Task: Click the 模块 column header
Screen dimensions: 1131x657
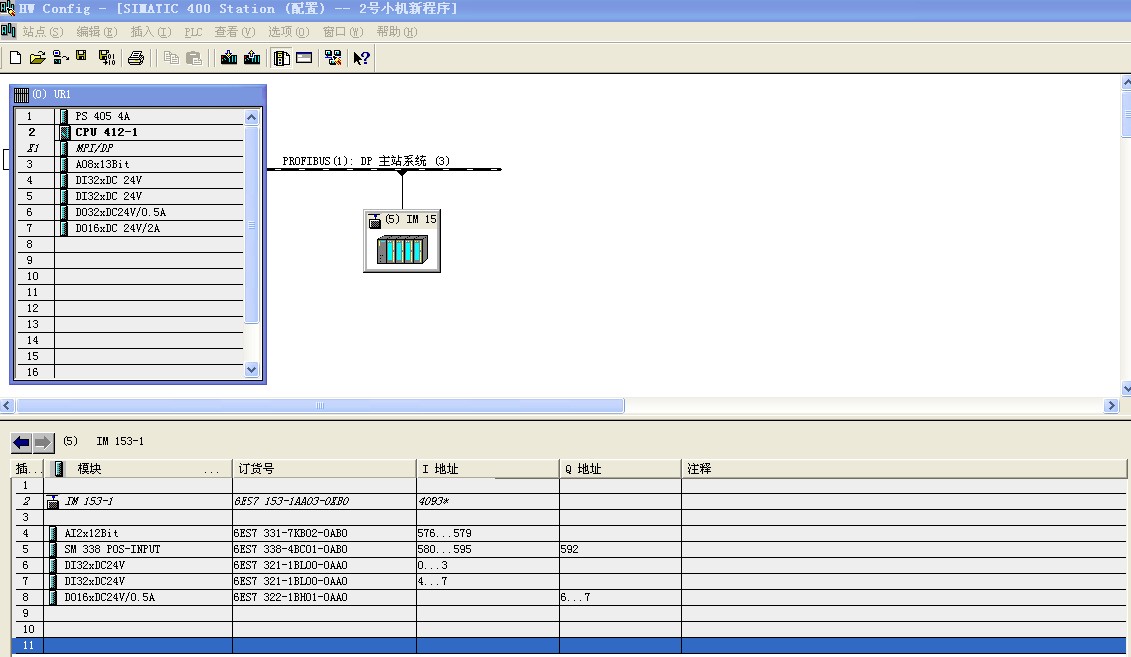Action: click(x=138, y=469)
